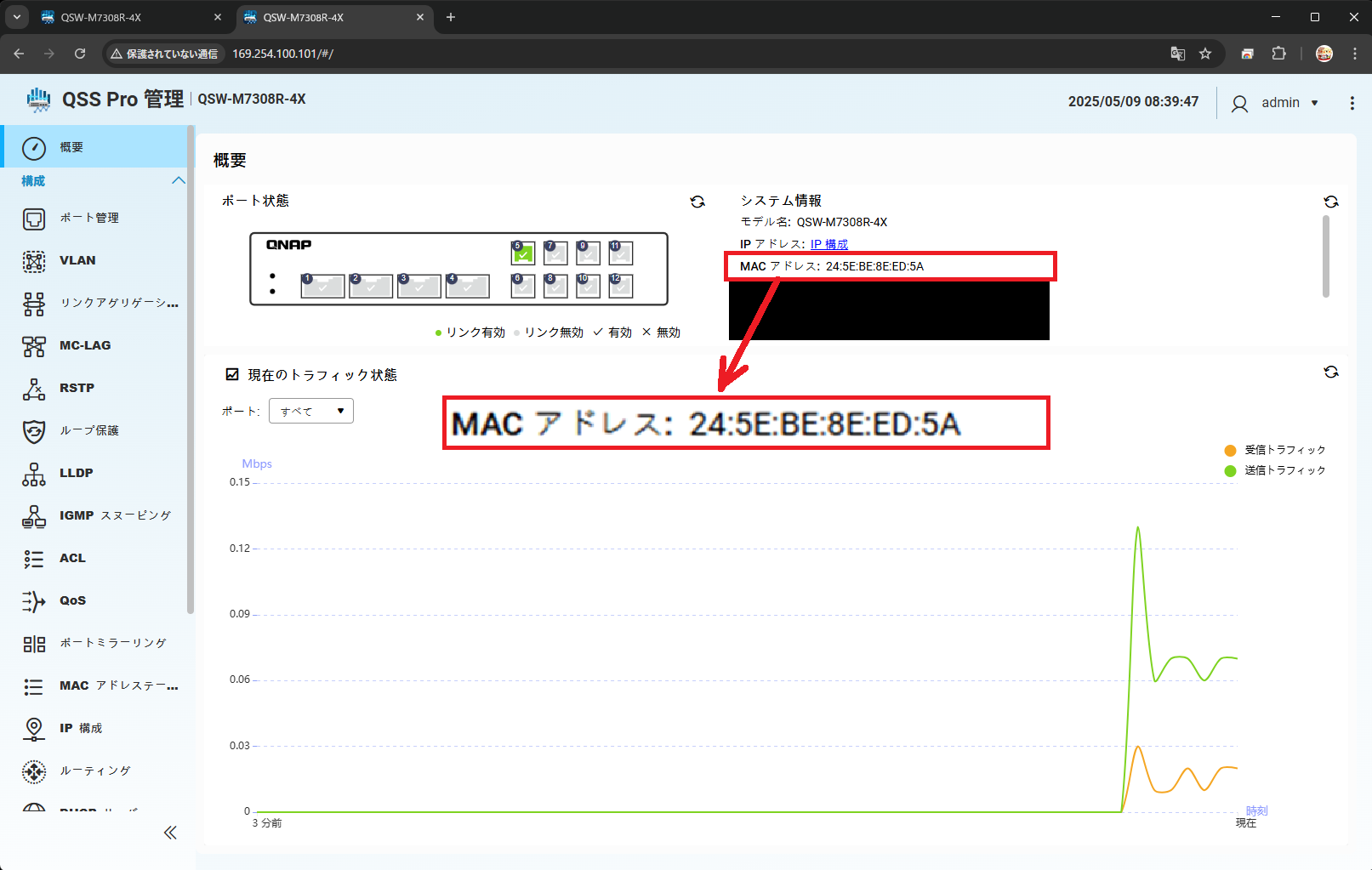The image size is (1372, 870).
Task: Select port 7 on switch diagram
Action: click(555, 253)
